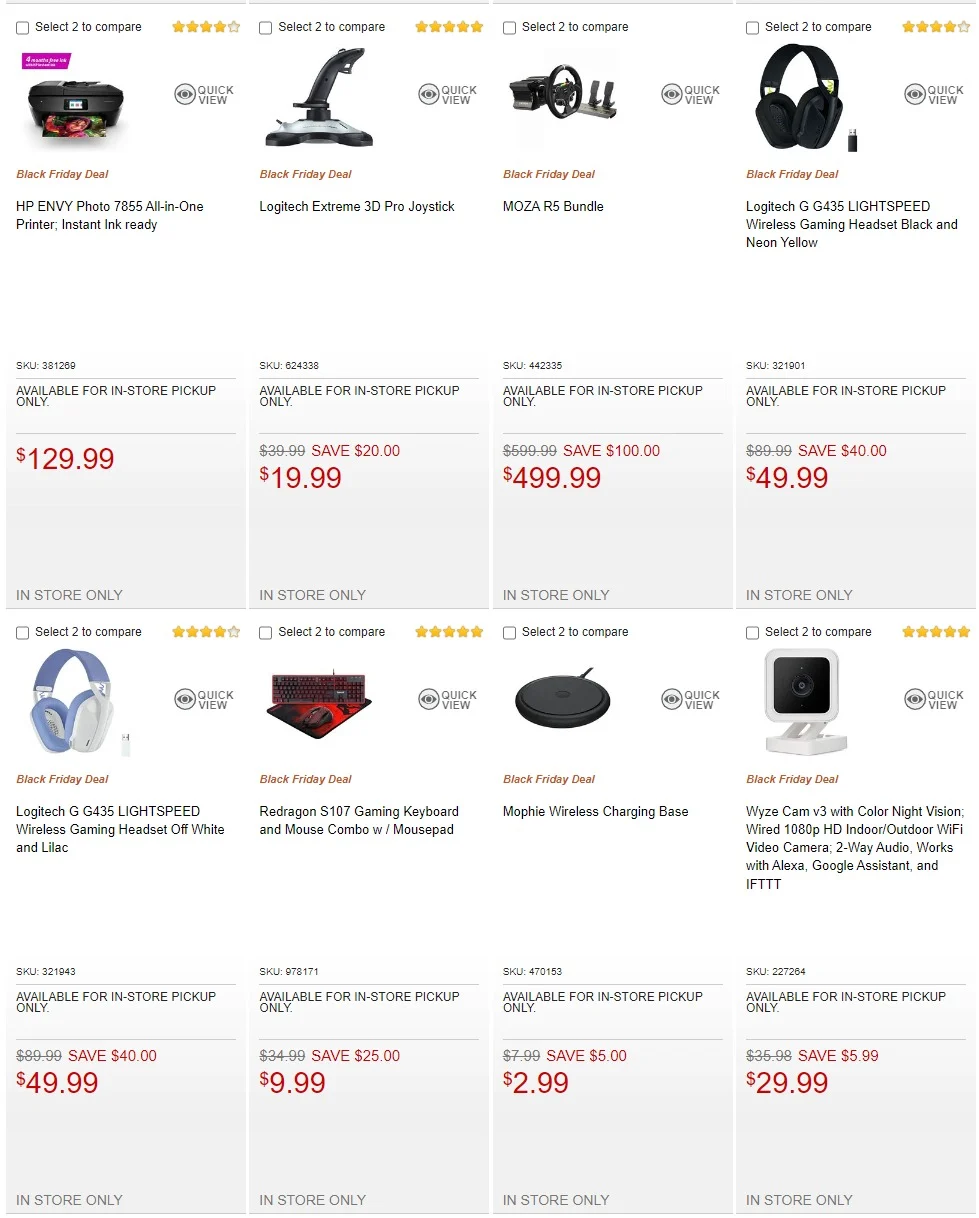Click the Redragon keyboard and mouse product image
Screen dimensions: 979x1218
319,703
